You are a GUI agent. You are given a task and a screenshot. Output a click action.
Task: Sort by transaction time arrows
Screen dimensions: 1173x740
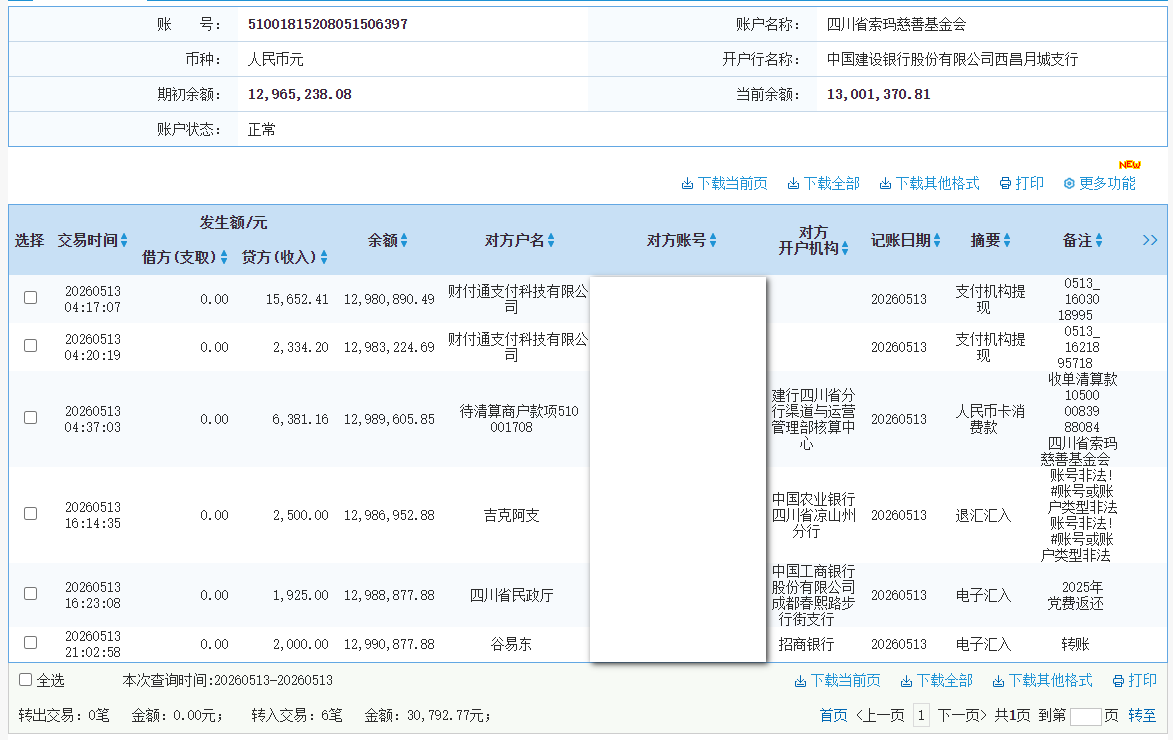[124, 240]
